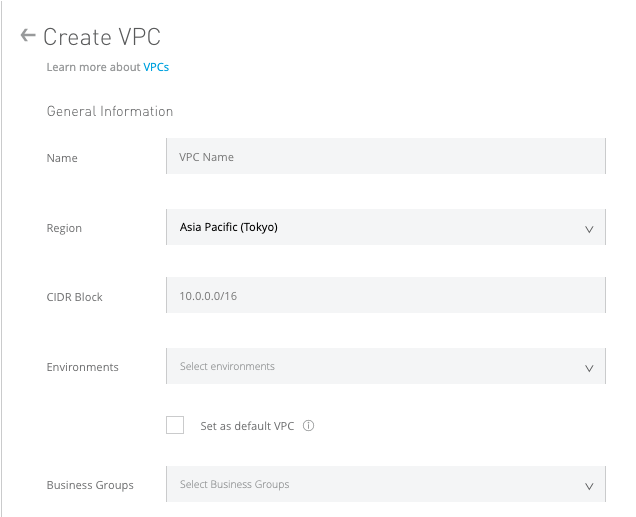Click the Region field label
Image resolution: width=636 pixels, height=517 pixels.
point(64,228)
